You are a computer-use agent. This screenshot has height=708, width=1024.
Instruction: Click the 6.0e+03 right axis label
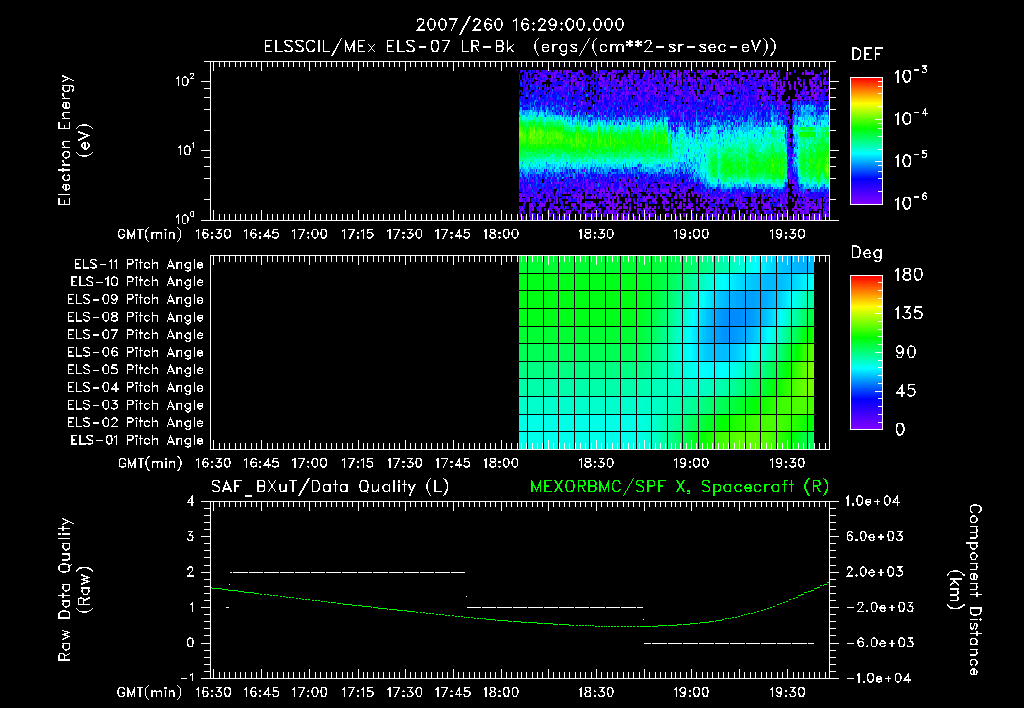tap(875, 536)
